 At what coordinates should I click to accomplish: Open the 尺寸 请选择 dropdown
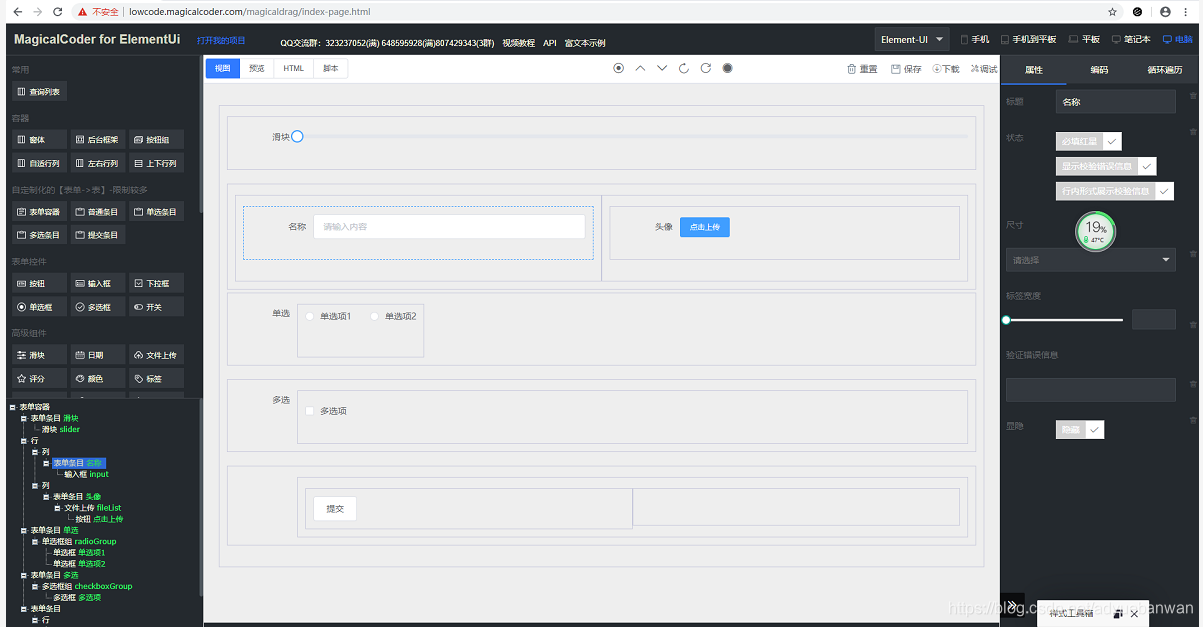(x=1091, y=260)
